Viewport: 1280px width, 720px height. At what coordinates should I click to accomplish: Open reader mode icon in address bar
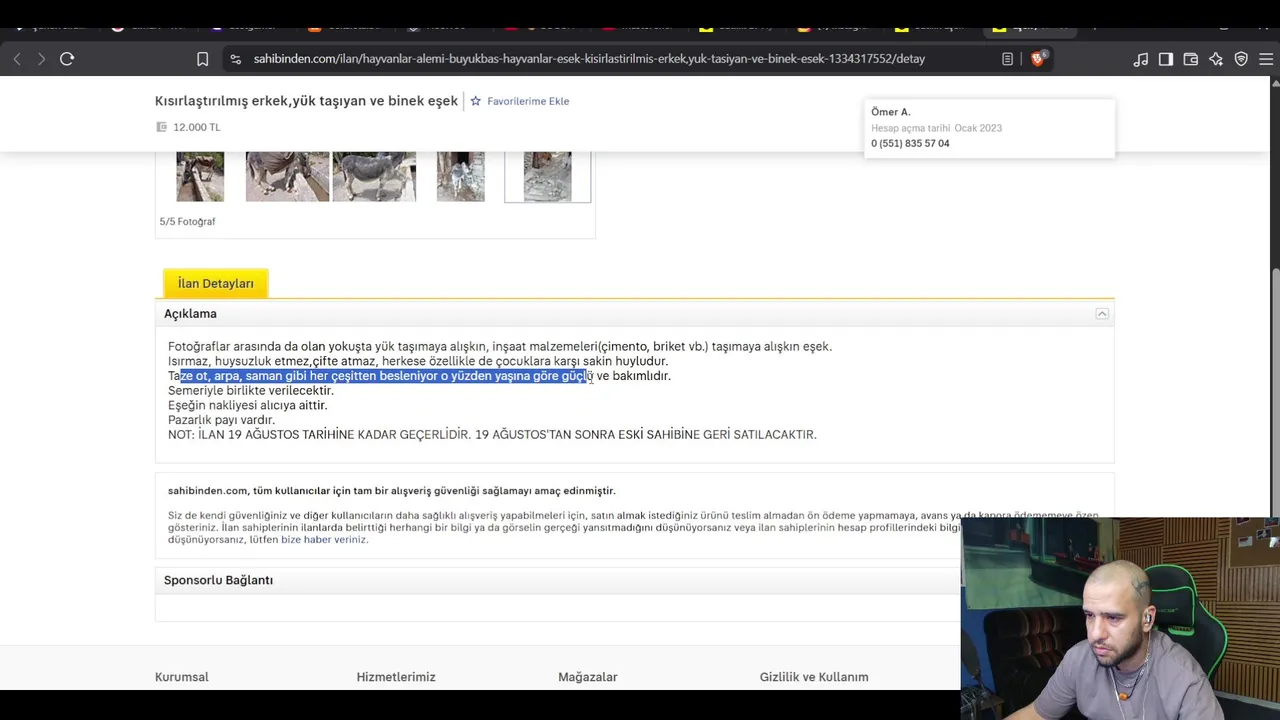[1007, 59]
